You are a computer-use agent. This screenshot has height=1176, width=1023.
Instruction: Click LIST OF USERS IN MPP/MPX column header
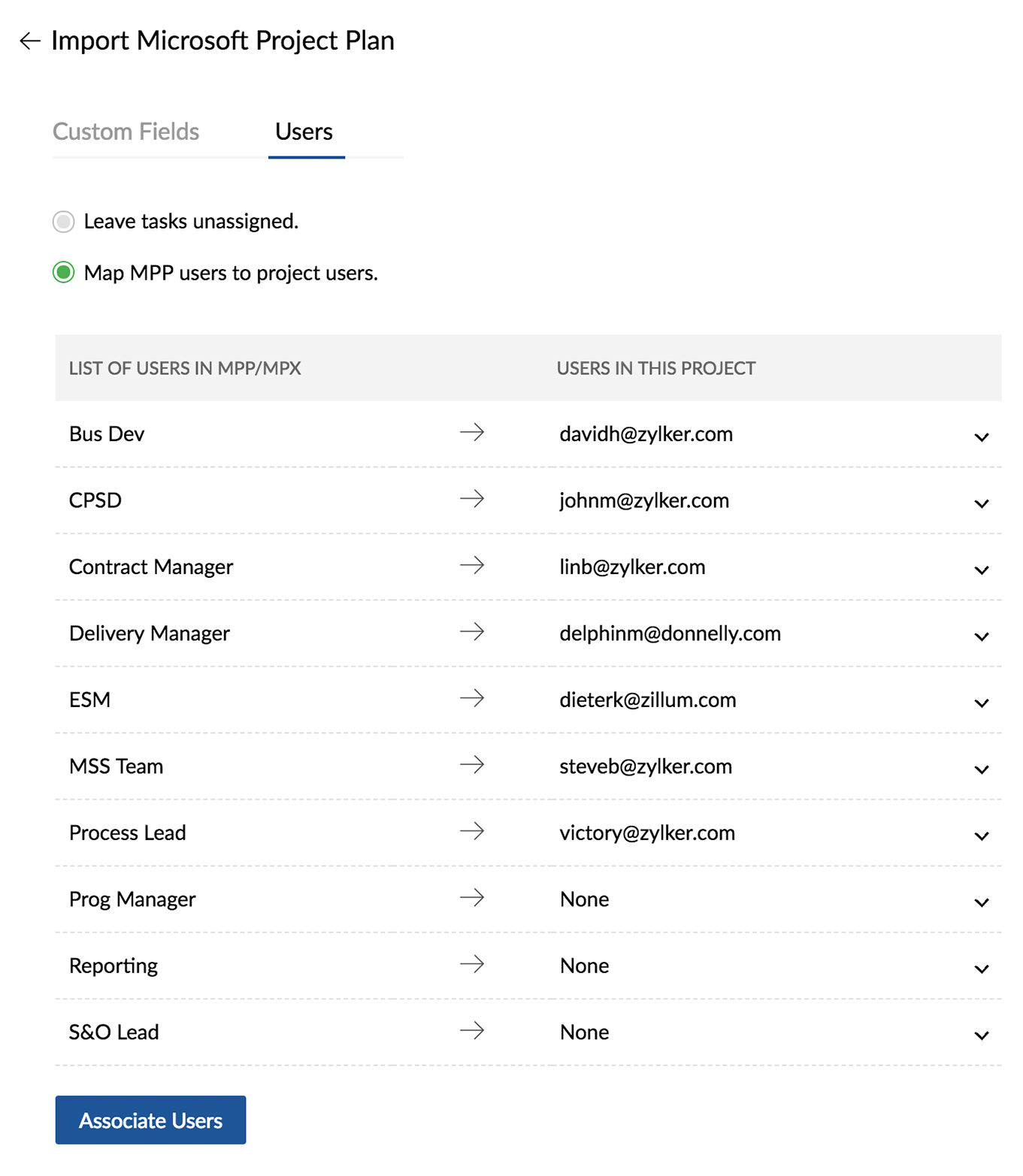pyautogui.click(x=185, y=368)
